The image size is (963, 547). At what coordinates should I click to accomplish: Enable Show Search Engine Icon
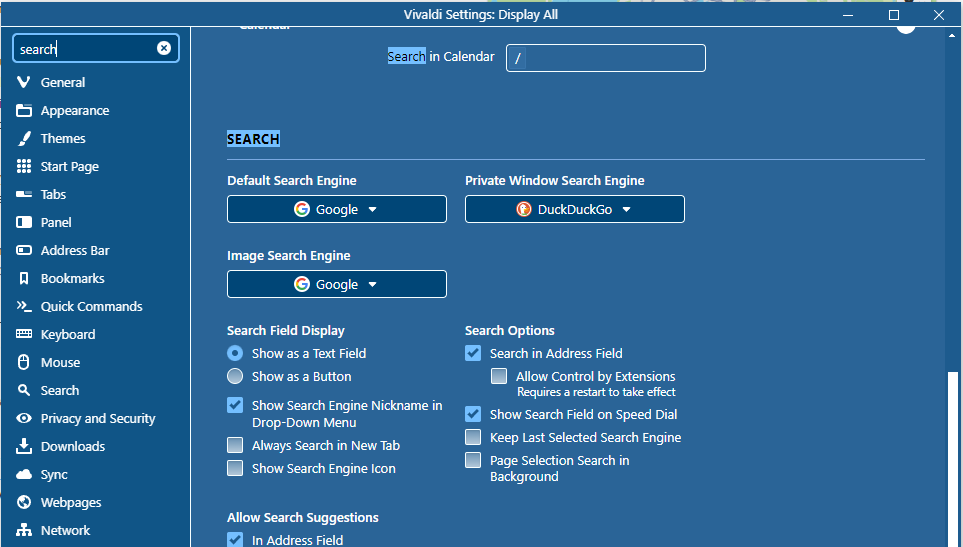click(x=235, y=468)
